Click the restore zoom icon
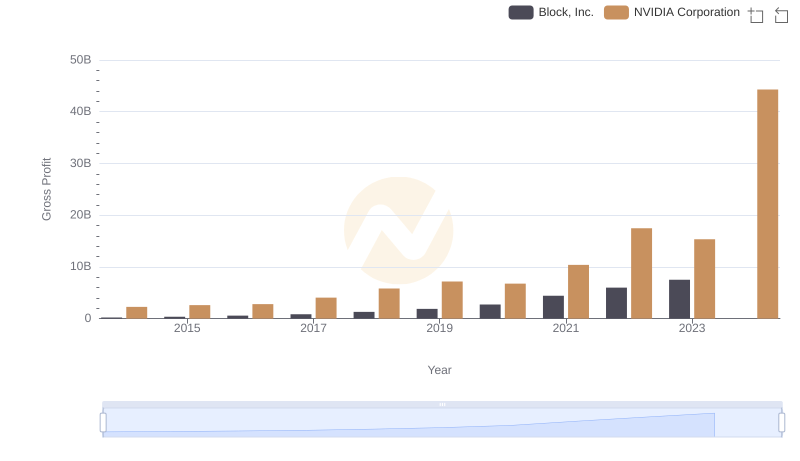Screen dimensions: 800x461 tap(781, 15)
